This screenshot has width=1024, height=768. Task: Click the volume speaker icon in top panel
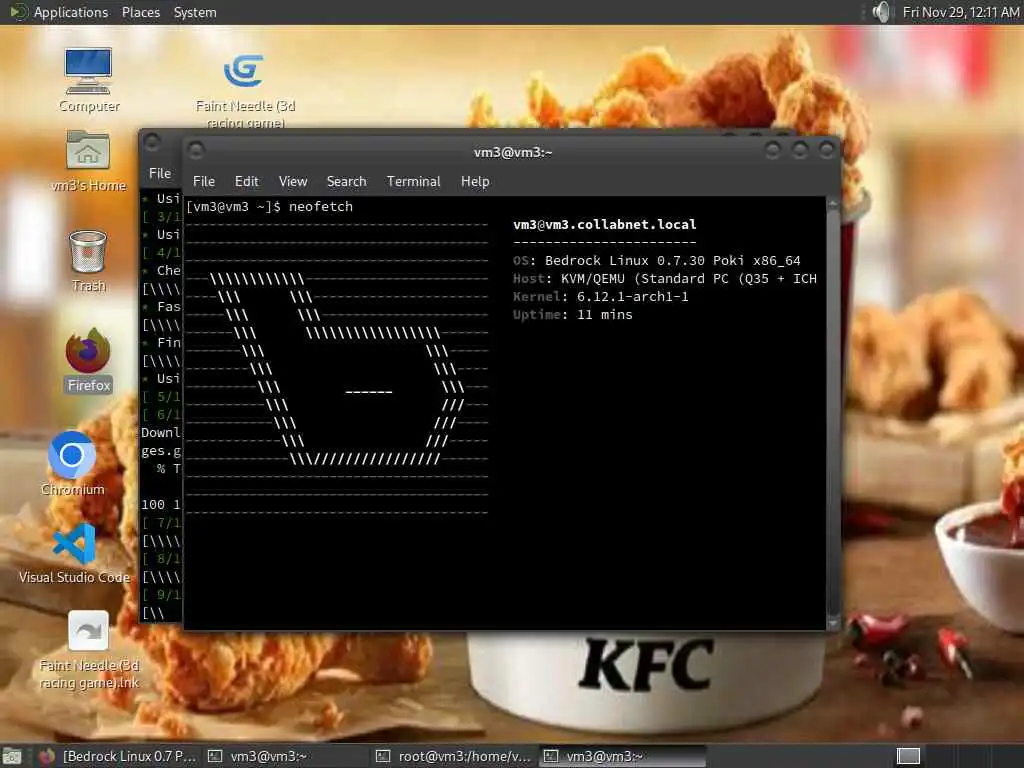coord(881,12)
